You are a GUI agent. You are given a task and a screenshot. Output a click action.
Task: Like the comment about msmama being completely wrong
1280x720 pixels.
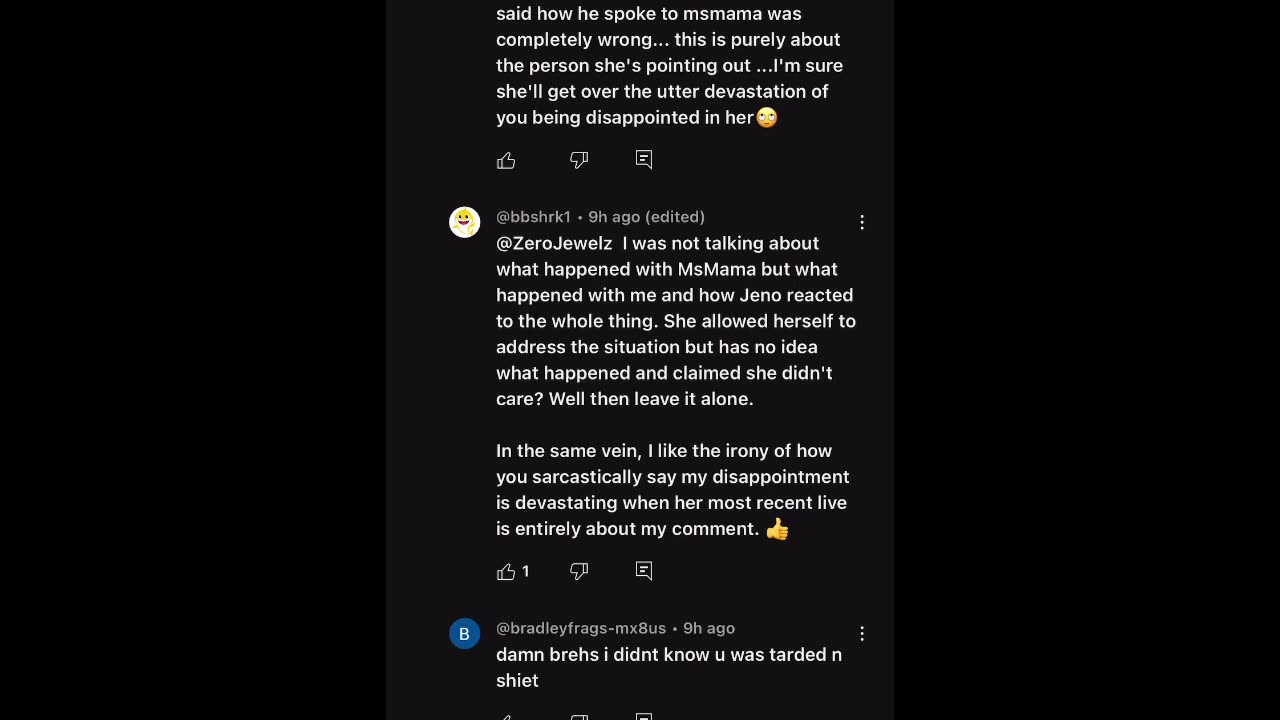coord(506,160)
